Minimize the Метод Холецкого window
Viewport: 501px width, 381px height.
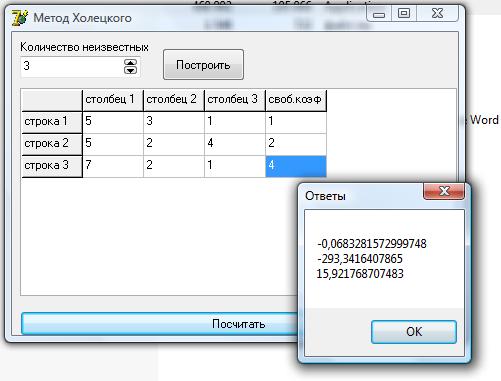379,14
